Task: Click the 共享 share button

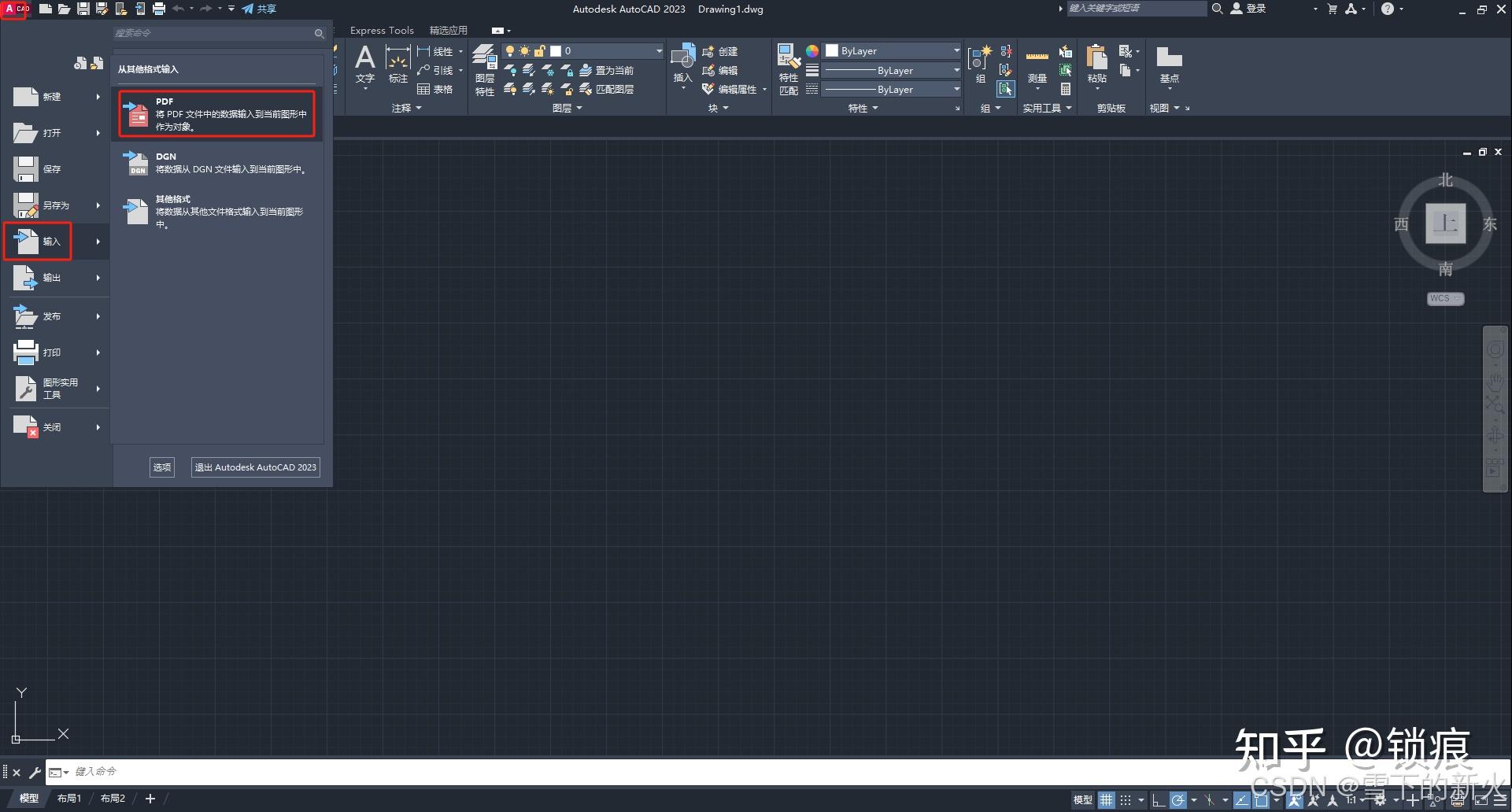Action: pos(259,9)
